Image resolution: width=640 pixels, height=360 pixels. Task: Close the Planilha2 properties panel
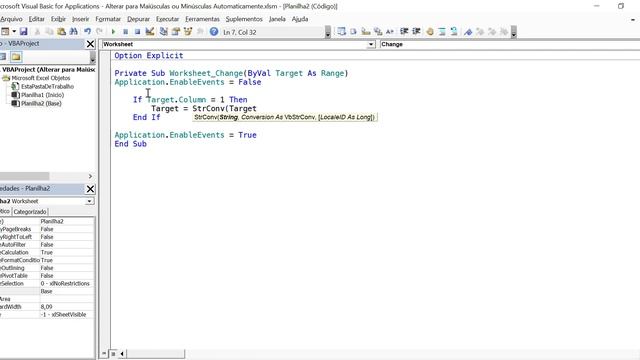tap(90, 189)
